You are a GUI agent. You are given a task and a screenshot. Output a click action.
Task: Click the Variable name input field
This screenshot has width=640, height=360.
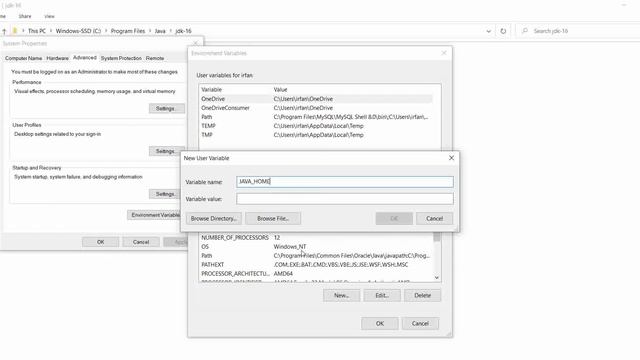344,182
